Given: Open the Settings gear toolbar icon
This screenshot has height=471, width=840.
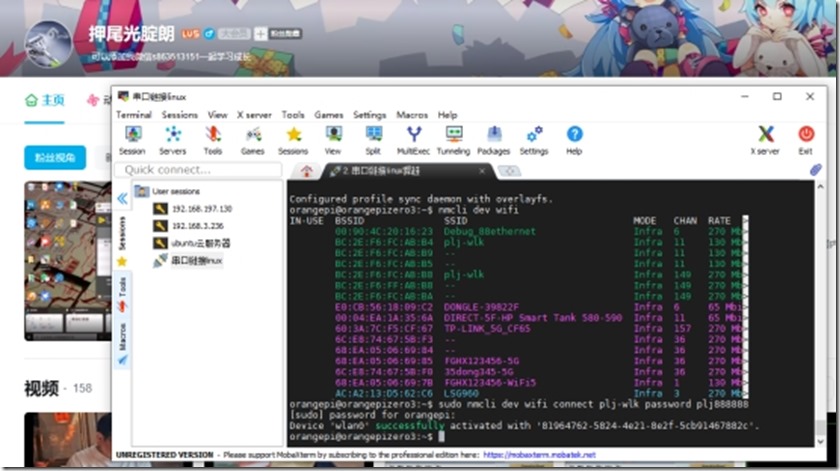Looking at the screenshot, I should pyautogui.click(x=534, y=140).
